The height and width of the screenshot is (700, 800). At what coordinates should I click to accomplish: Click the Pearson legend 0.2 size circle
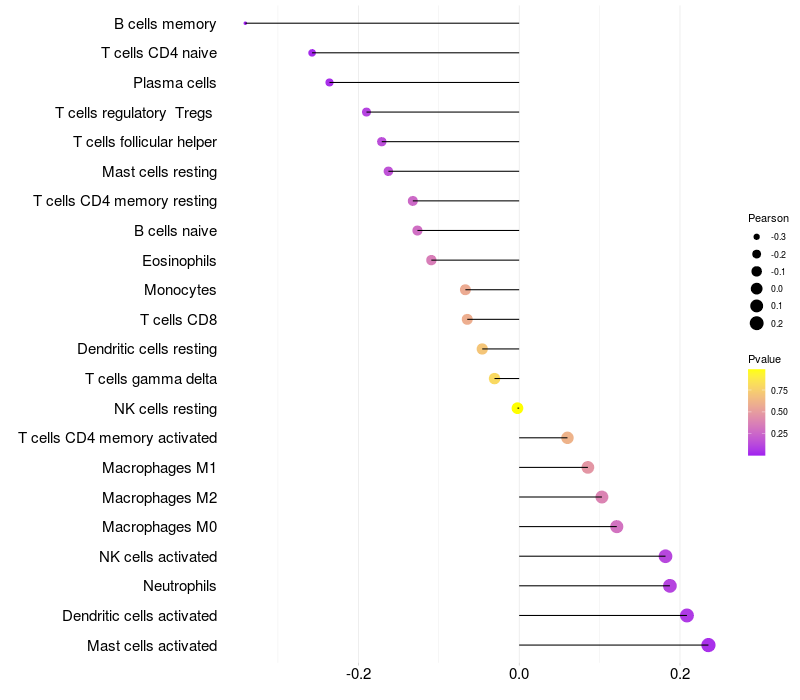coord(757,323)
